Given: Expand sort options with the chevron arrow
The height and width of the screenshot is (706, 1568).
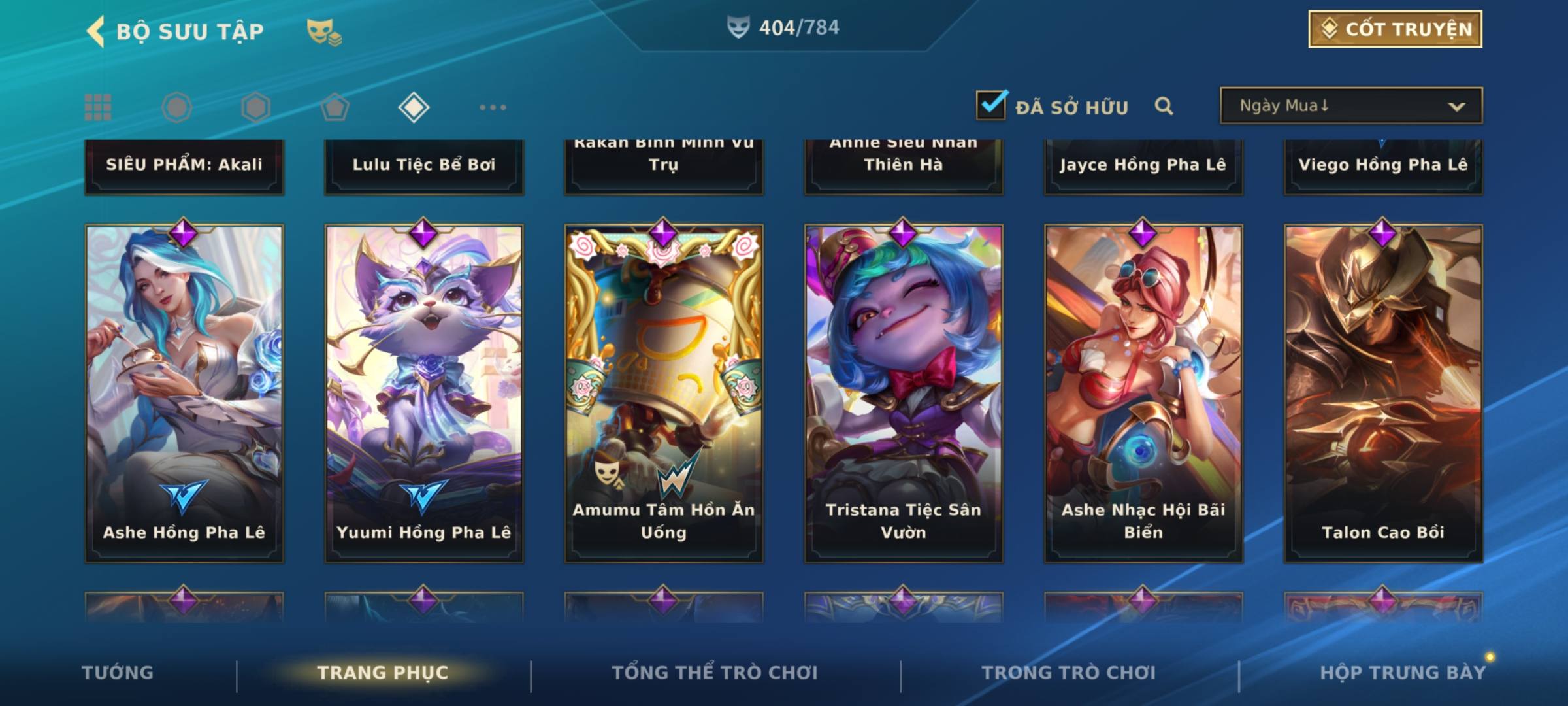Looking at the screenshot, I should point(1456,107).
